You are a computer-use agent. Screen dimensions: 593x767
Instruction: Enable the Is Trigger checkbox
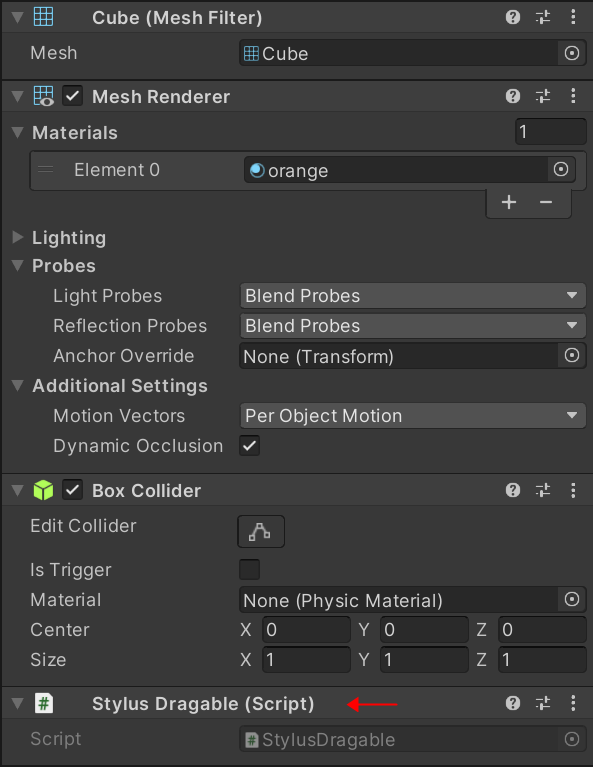coord(250,569)
